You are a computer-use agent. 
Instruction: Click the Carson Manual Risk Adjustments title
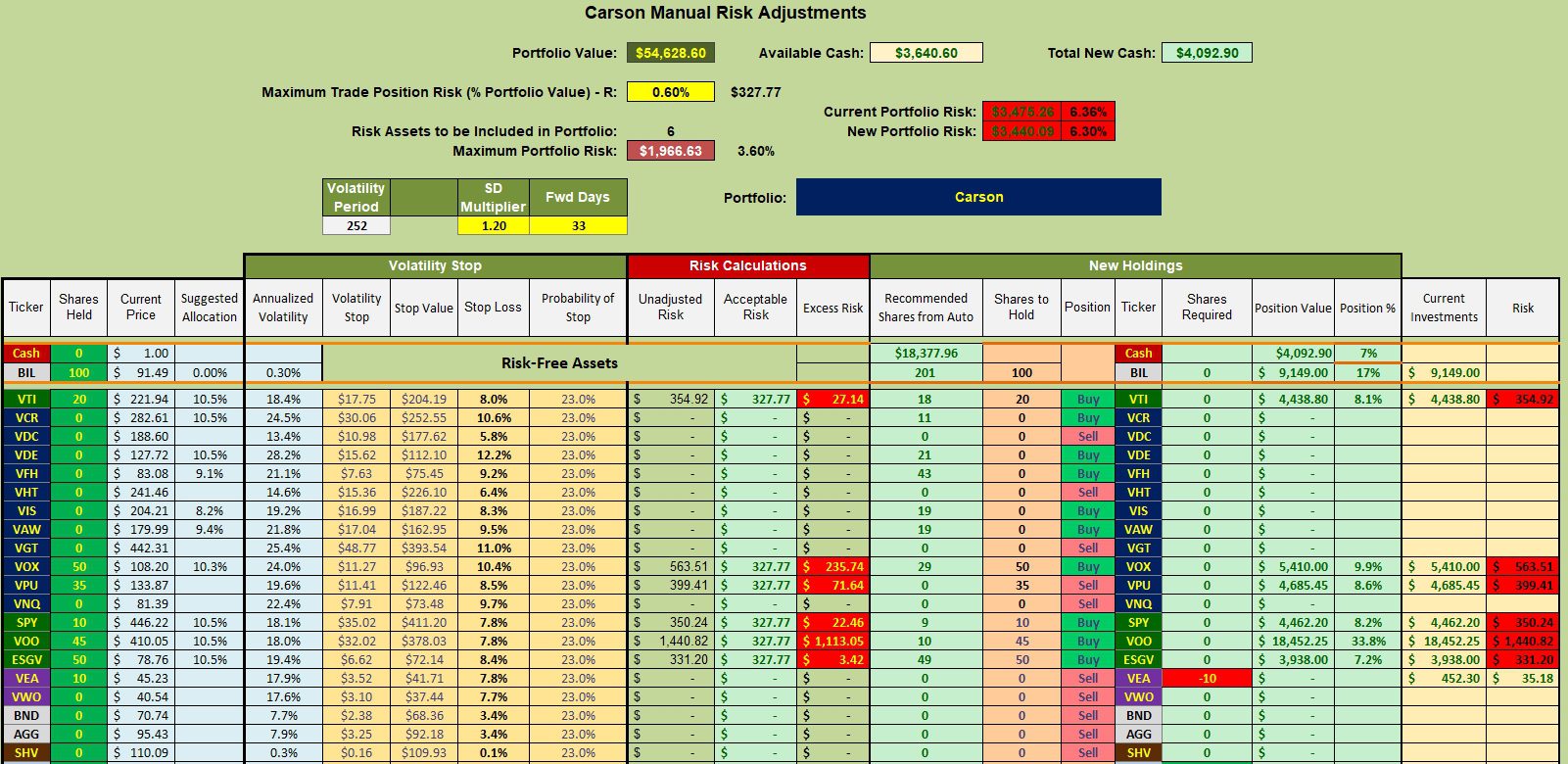click(x=725, y=13)
